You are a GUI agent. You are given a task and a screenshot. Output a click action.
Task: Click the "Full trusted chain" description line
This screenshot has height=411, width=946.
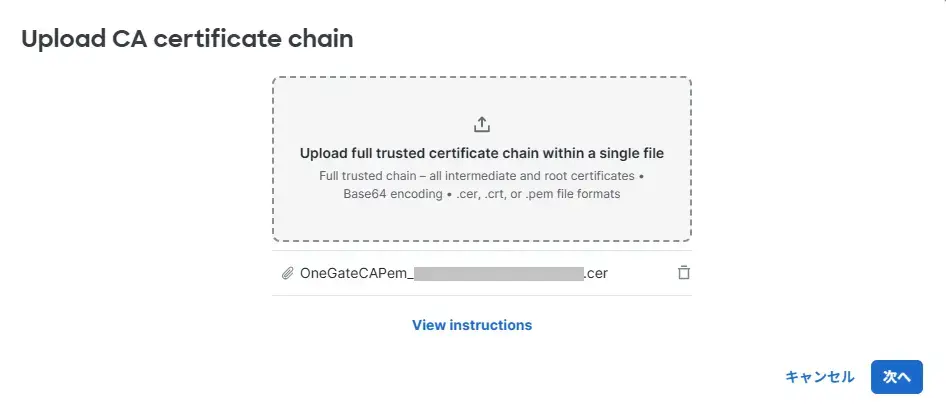[x=481, y=176]
